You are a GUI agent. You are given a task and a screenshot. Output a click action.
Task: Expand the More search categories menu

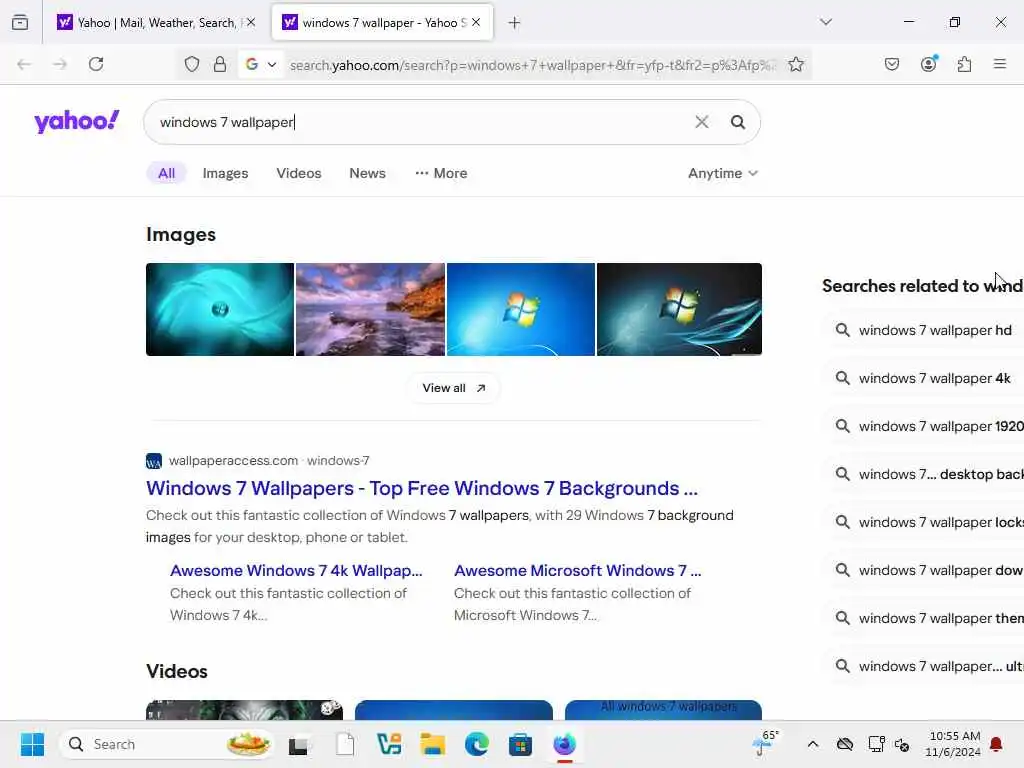click(441, 173)
